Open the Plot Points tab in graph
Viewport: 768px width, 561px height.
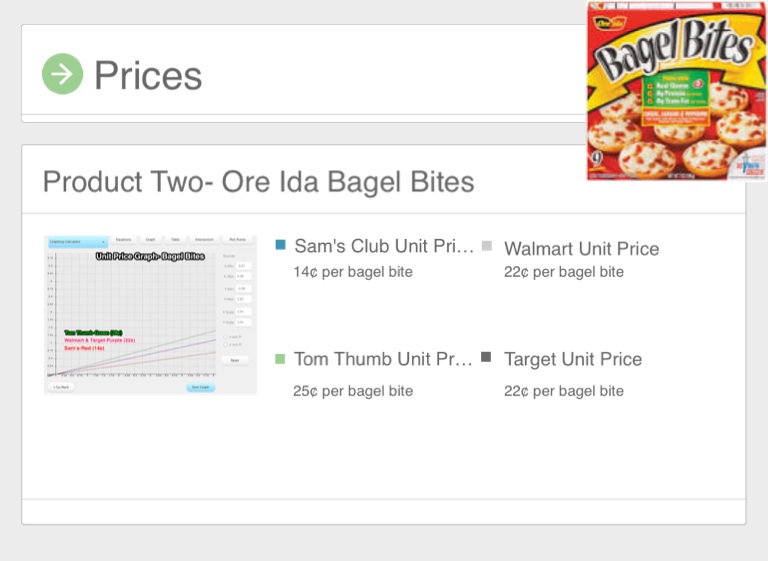pyautogui.click(x=237, y=240)
